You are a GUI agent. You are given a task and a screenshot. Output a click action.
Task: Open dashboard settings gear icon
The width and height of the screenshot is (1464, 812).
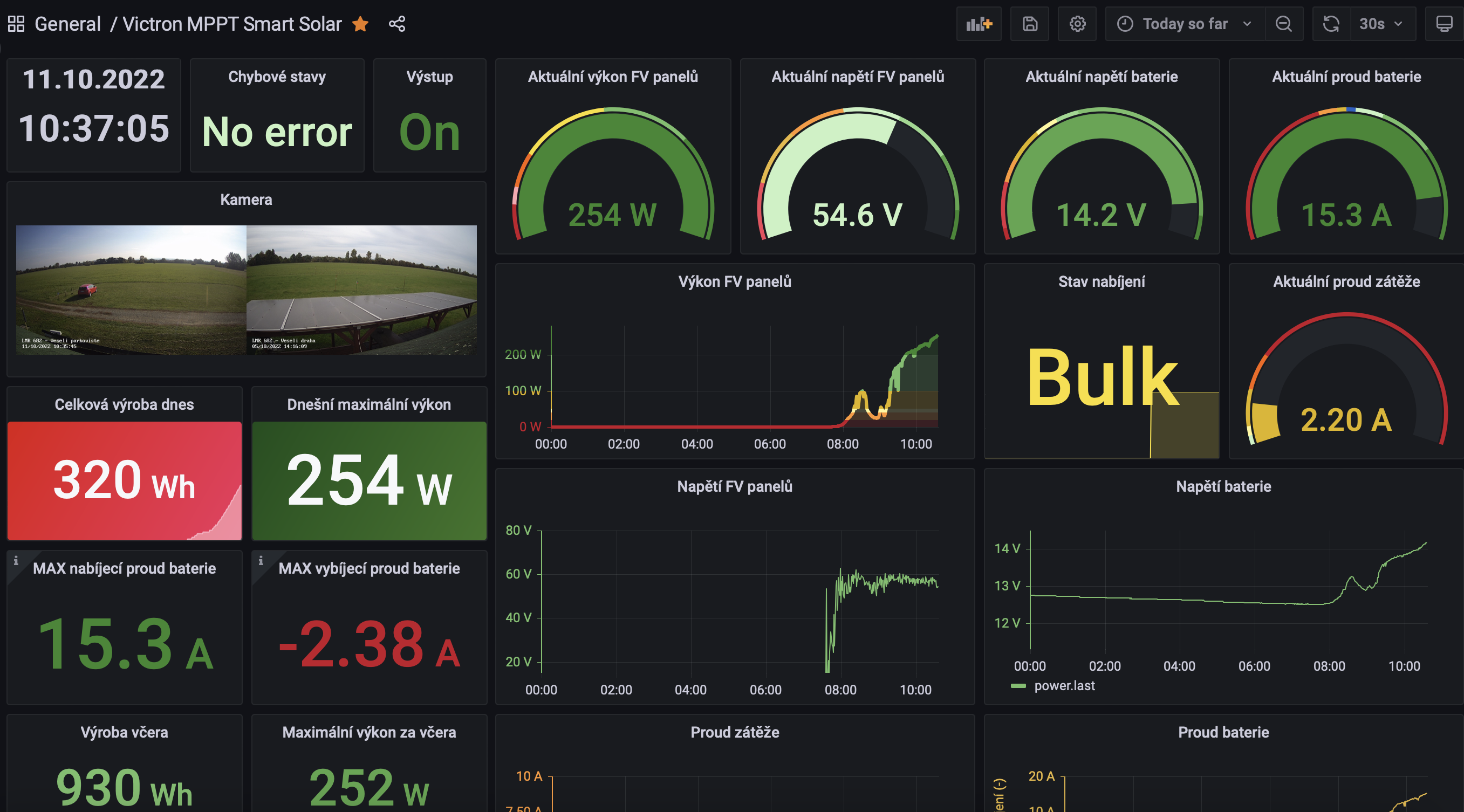pyautogui.click(x=1077, y=24)
